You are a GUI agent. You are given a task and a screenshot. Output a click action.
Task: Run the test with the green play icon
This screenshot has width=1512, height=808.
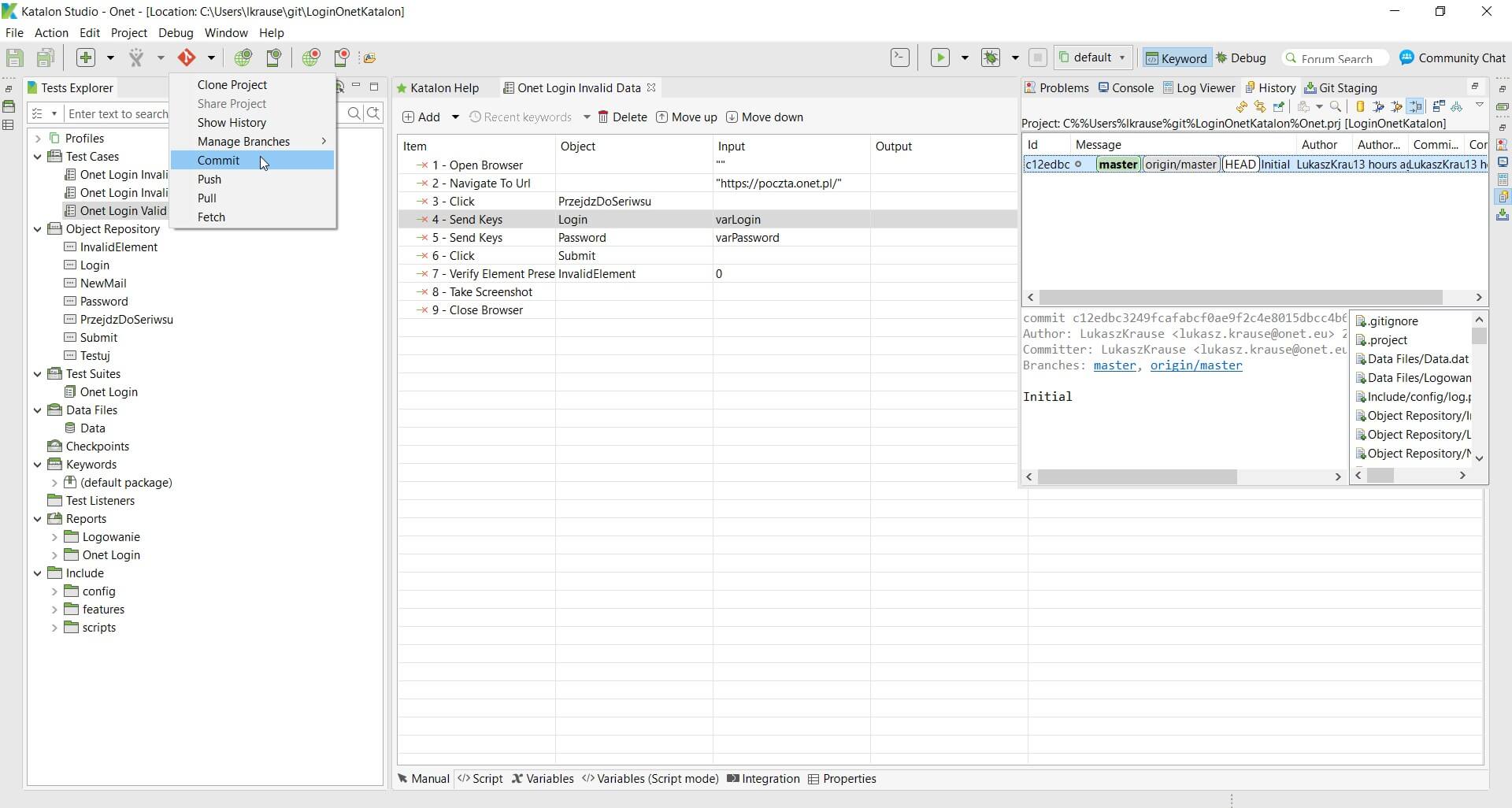tap(939, 57)
